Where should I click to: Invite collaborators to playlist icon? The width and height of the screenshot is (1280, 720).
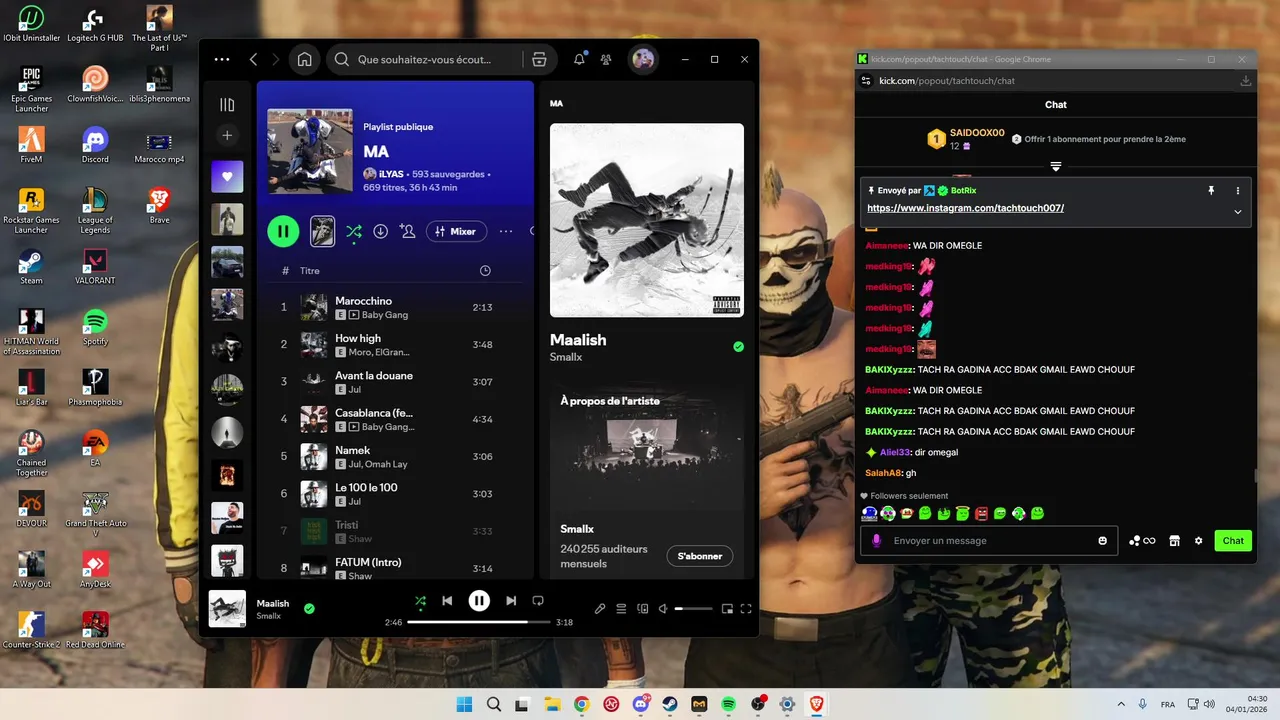tap(407, 231)
